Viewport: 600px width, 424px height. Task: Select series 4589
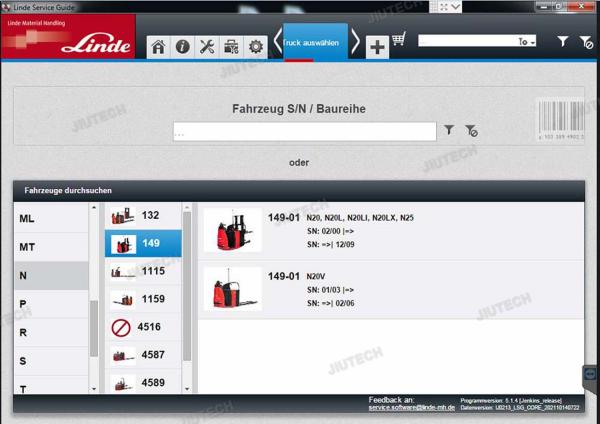tap(143, 382)
